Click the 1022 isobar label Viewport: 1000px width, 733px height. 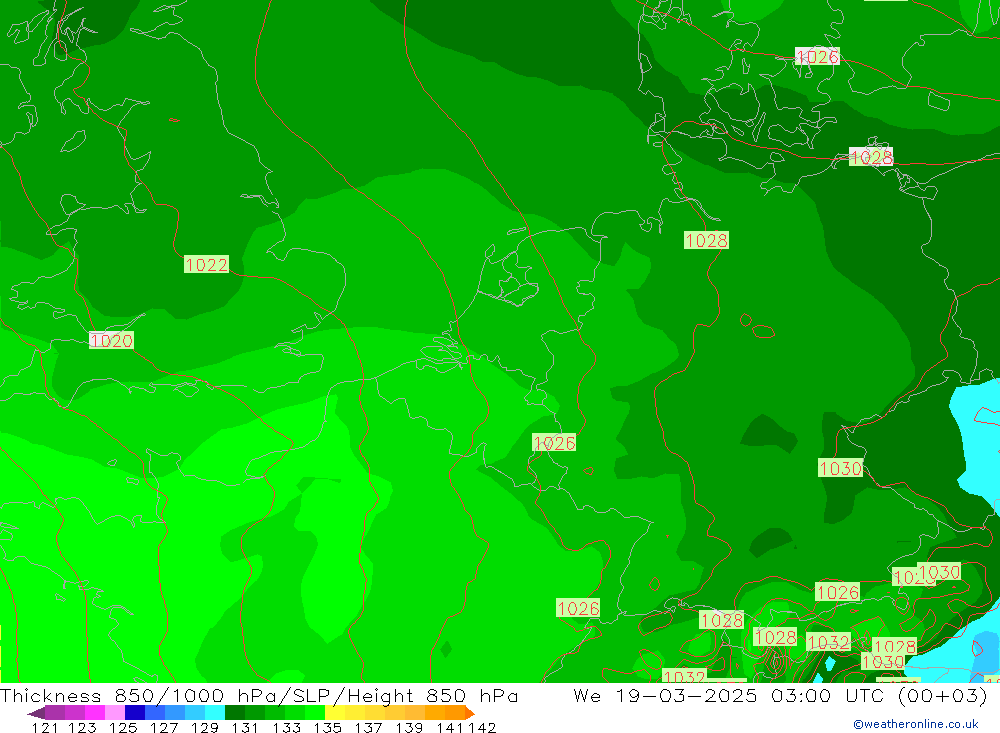click(206, 264)
